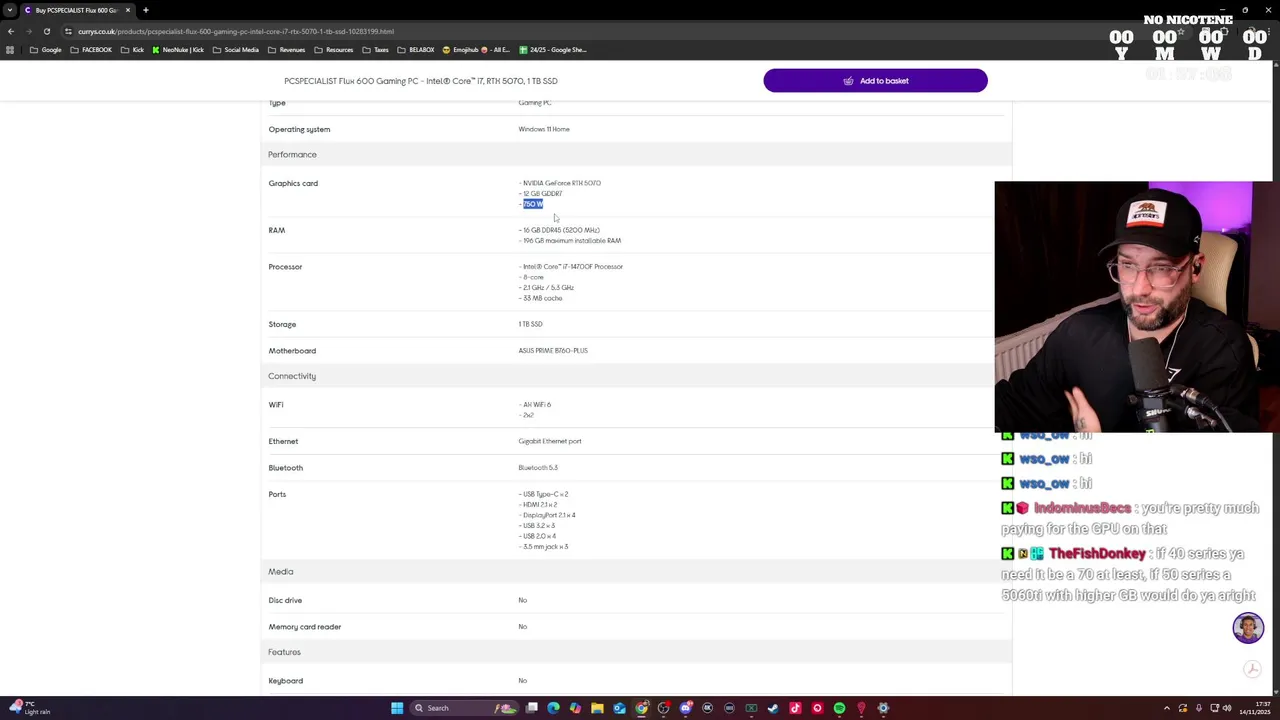The image size is (1280, 720).
Task: Open Spotify from taskbar
Action: coord(839,708)
